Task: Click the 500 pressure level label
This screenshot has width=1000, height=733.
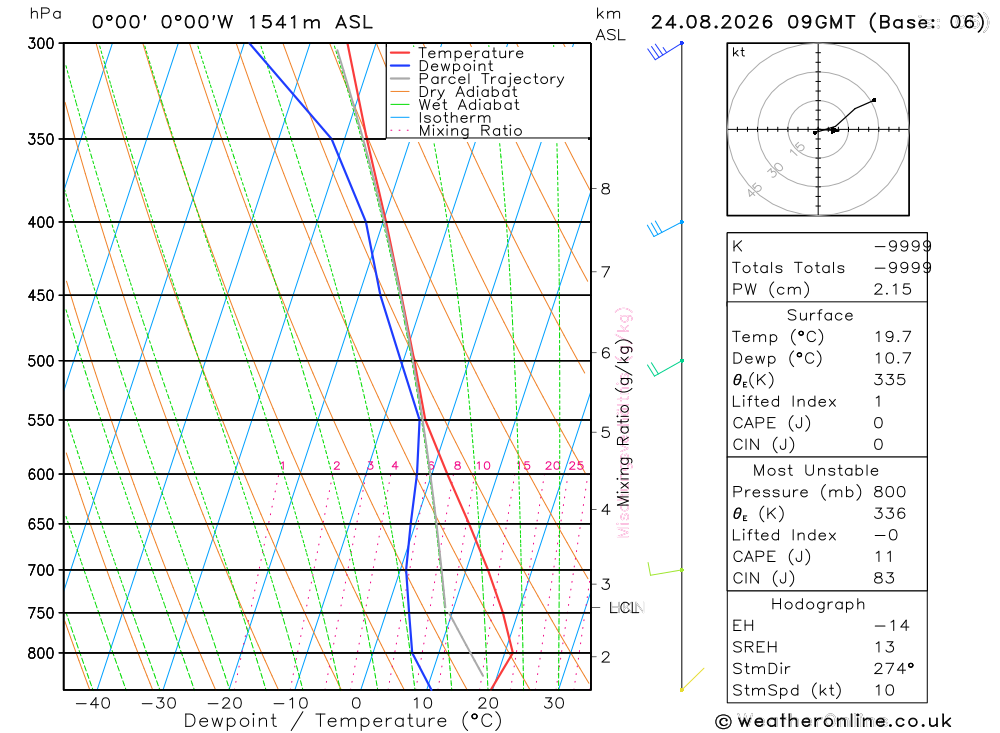Action: [x=41, y=361]
